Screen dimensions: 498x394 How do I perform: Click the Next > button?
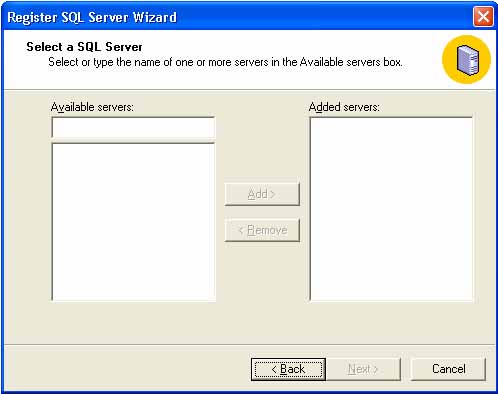(x=363, y=369)
